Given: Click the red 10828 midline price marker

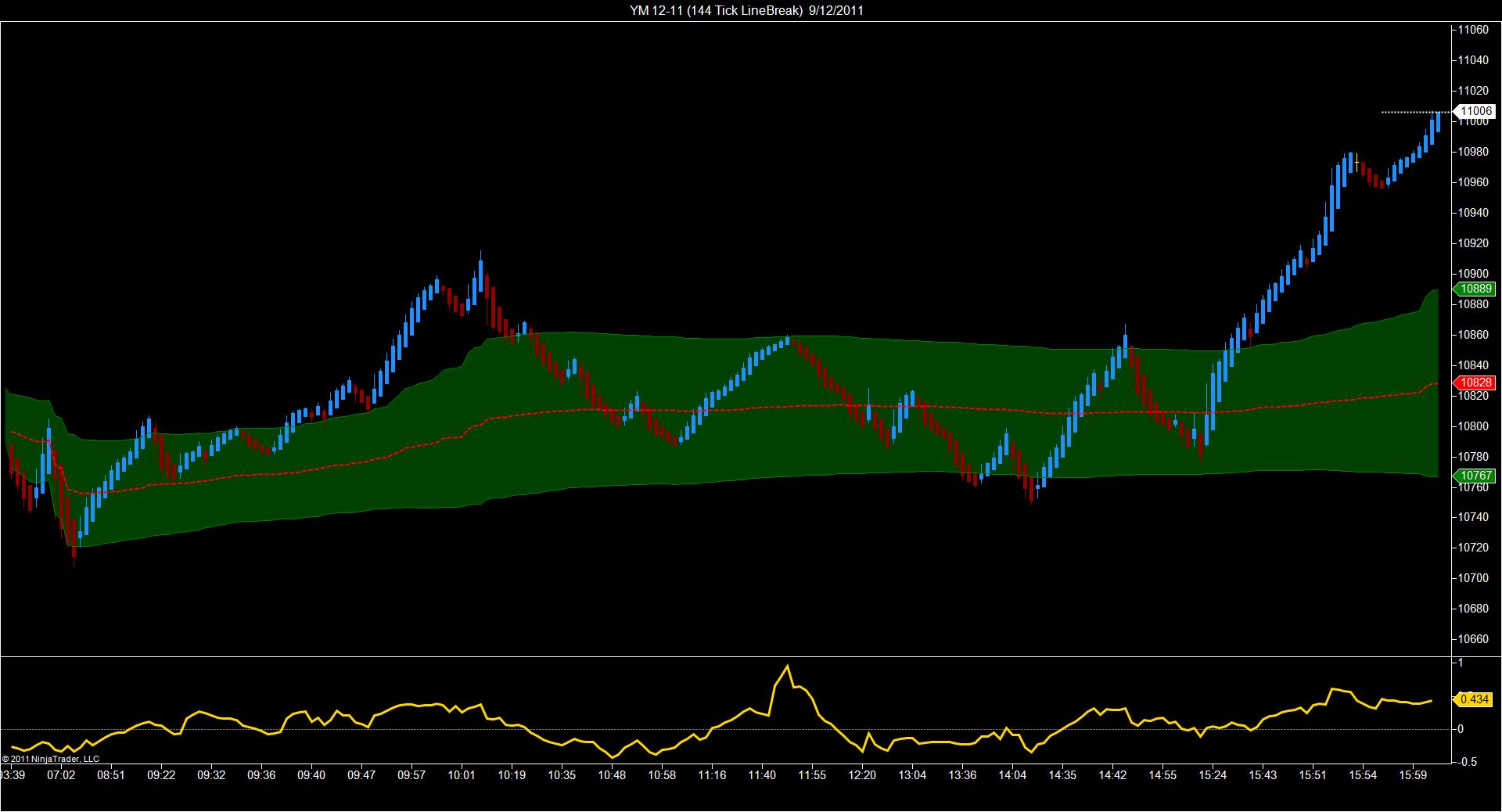Looking at the screenshot, I should [x=1474, y=383].
